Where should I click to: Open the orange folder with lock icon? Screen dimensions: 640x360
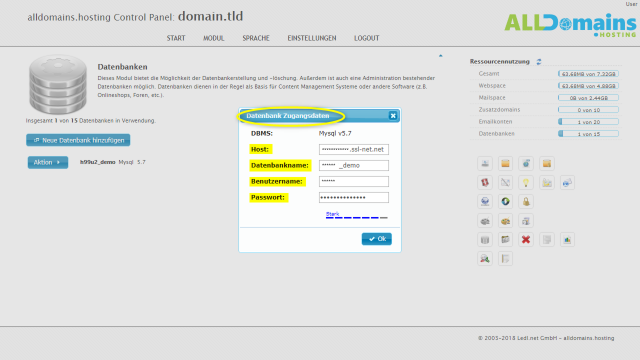[x=547, y=163]
